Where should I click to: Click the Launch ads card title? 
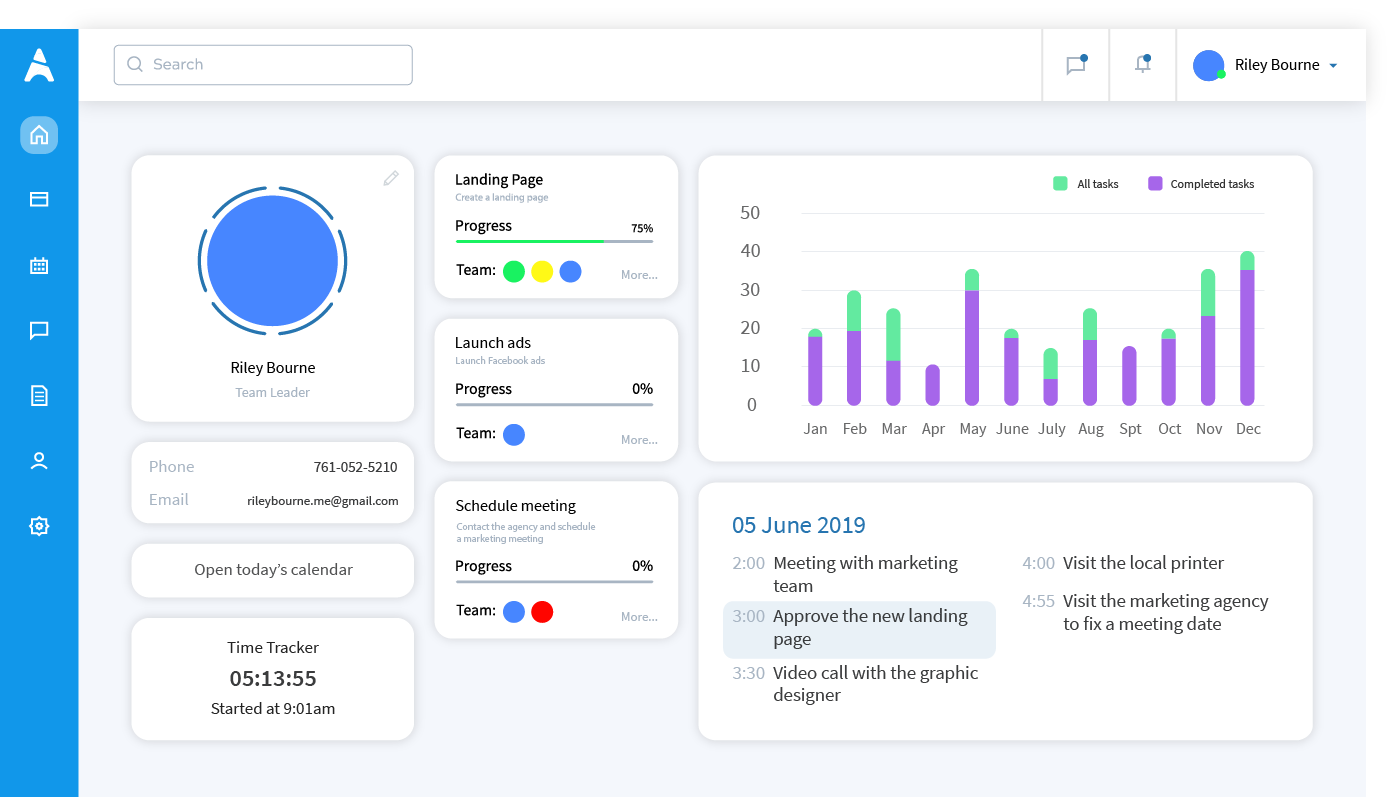tap(493, 343)
